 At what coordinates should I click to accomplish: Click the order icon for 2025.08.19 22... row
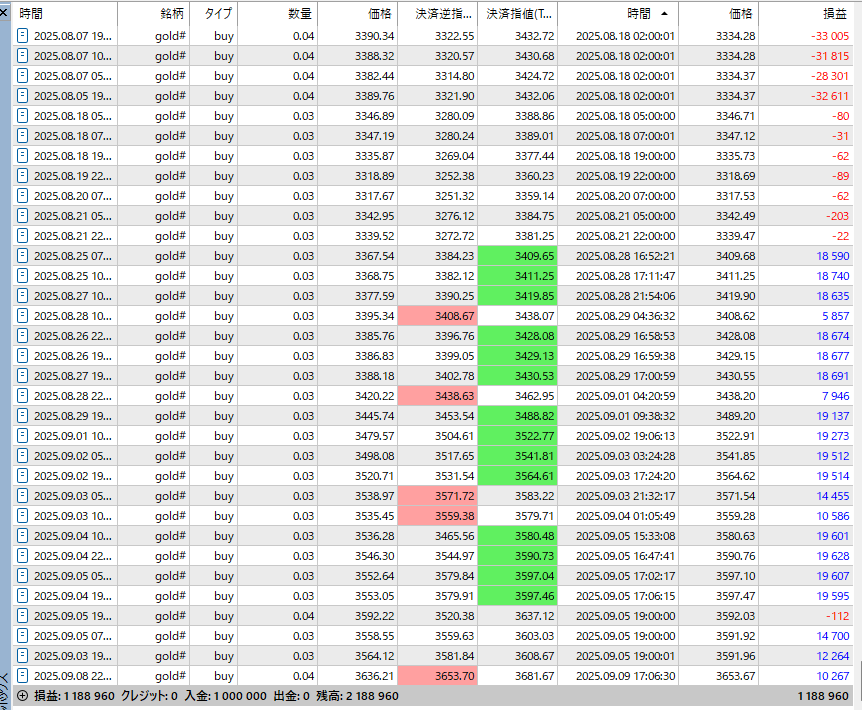click(23, 176)
